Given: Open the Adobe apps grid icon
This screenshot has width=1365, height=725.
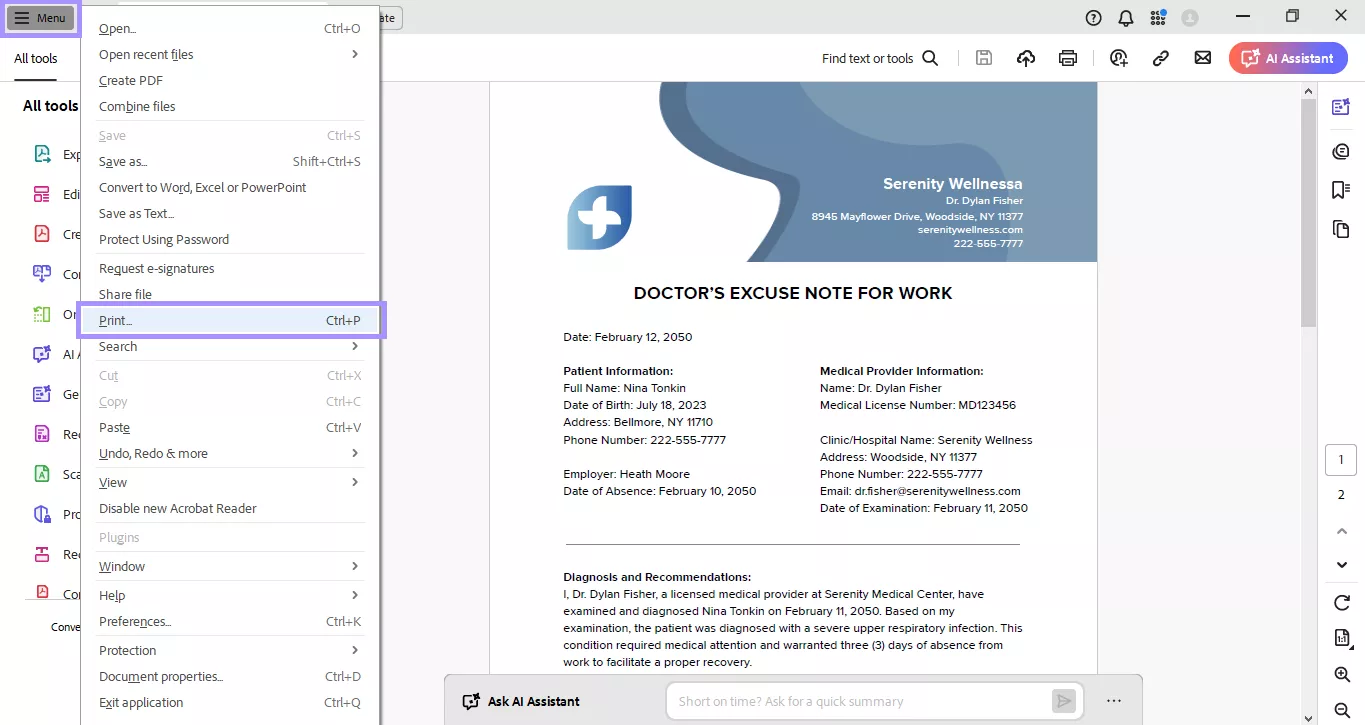Looking at the screenshot, I should 1158,18.
